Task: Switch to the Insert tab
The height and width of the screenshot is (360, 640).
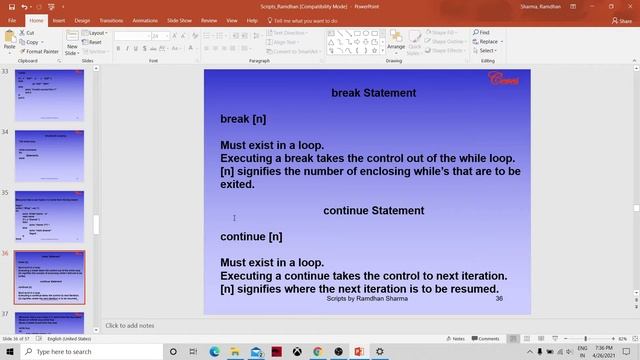Action: pyautogui.click(x=59, y=20)
